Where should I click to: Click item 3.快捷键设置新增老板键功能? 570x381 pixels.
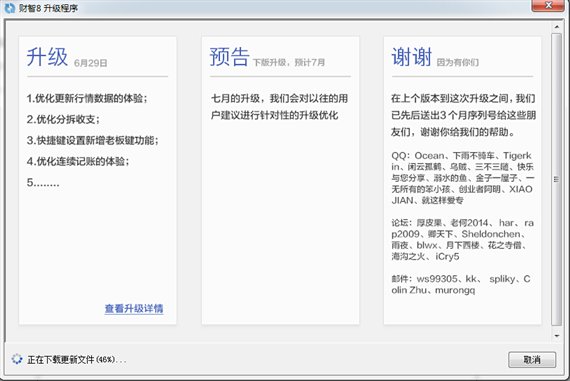click(x=93, y=140)
